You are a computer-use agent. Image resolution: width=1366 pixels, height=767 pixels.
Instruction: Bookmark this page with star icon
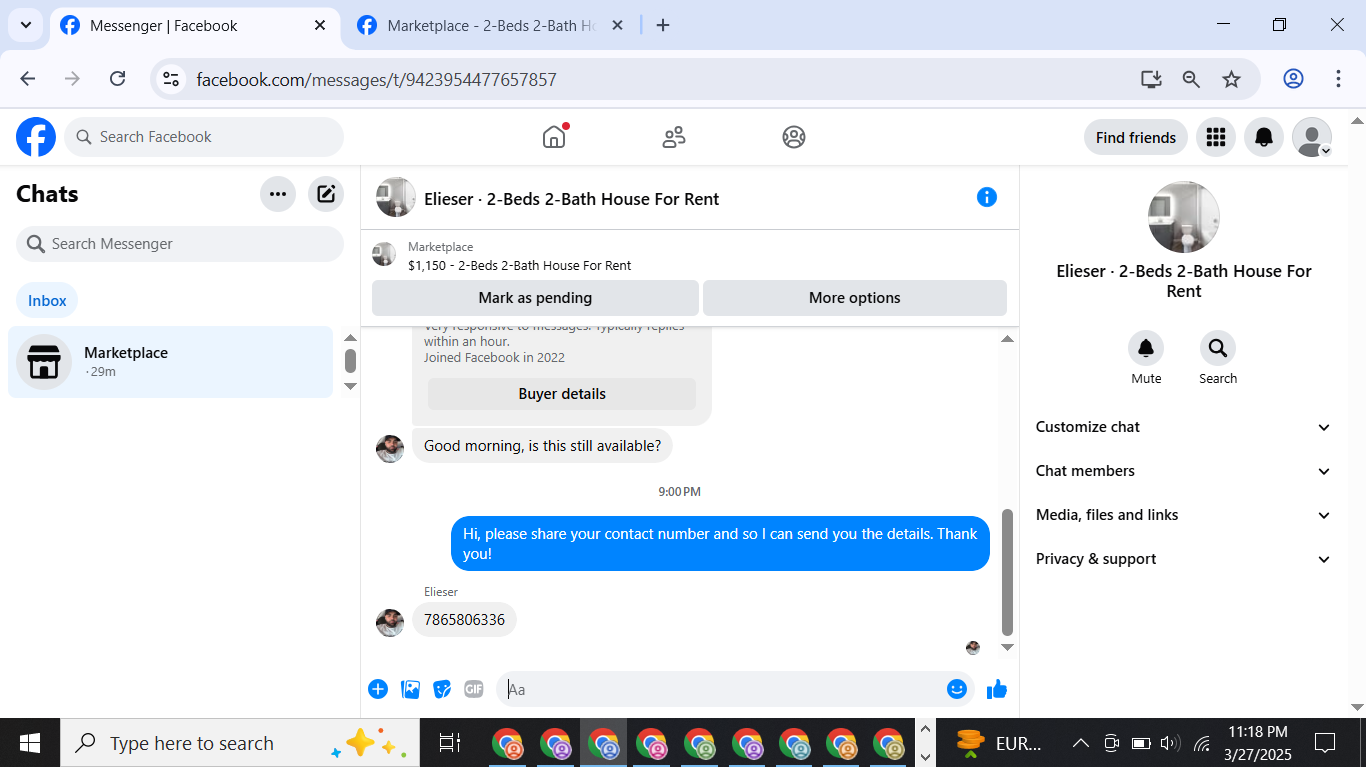[x=1231, y=79]
